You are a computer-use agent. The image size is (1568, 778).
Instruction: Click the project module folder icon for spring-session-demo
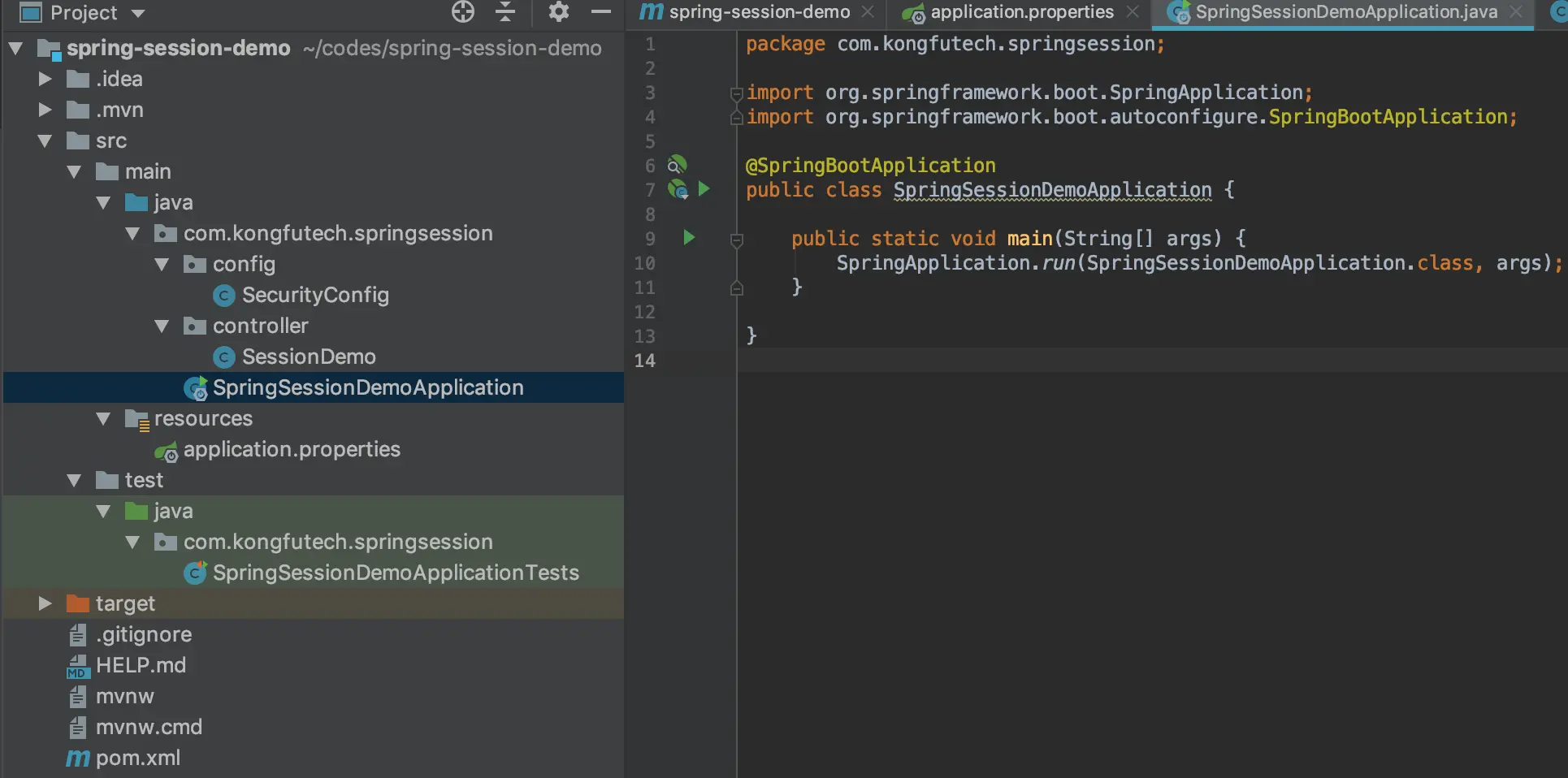click(x=50, y=50)
